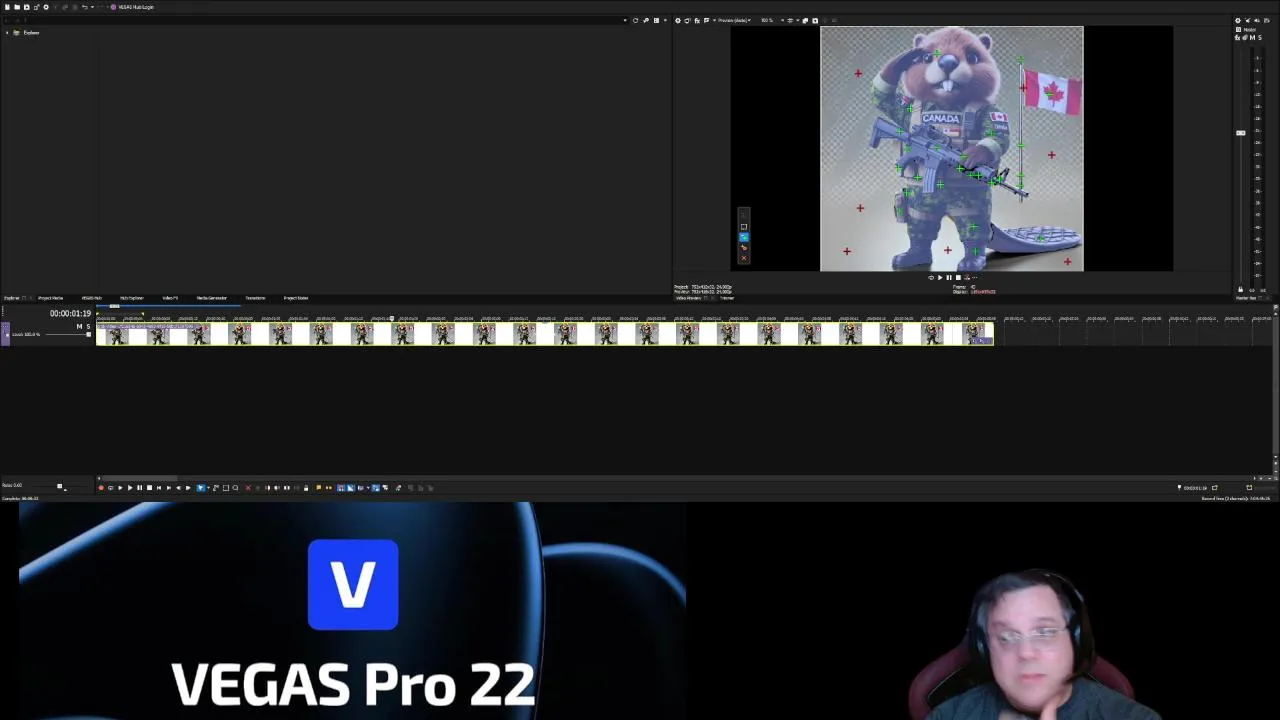Click Stop in the timeline transport bar
Screen dimensions: 1280x720
(x=149, y=488)
